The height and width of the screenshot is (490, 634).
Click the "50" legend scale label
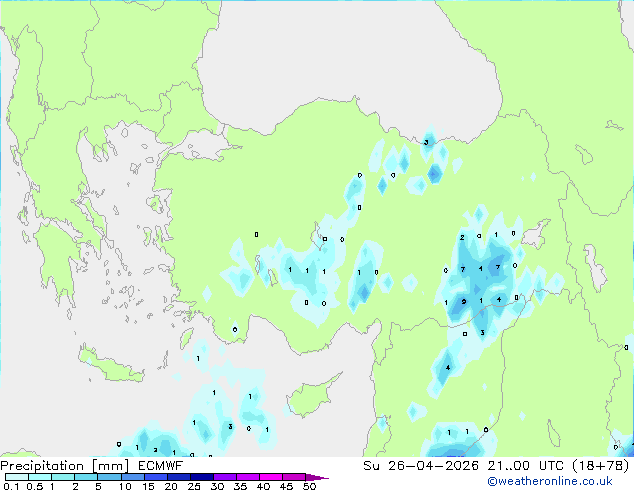point(309,486)
